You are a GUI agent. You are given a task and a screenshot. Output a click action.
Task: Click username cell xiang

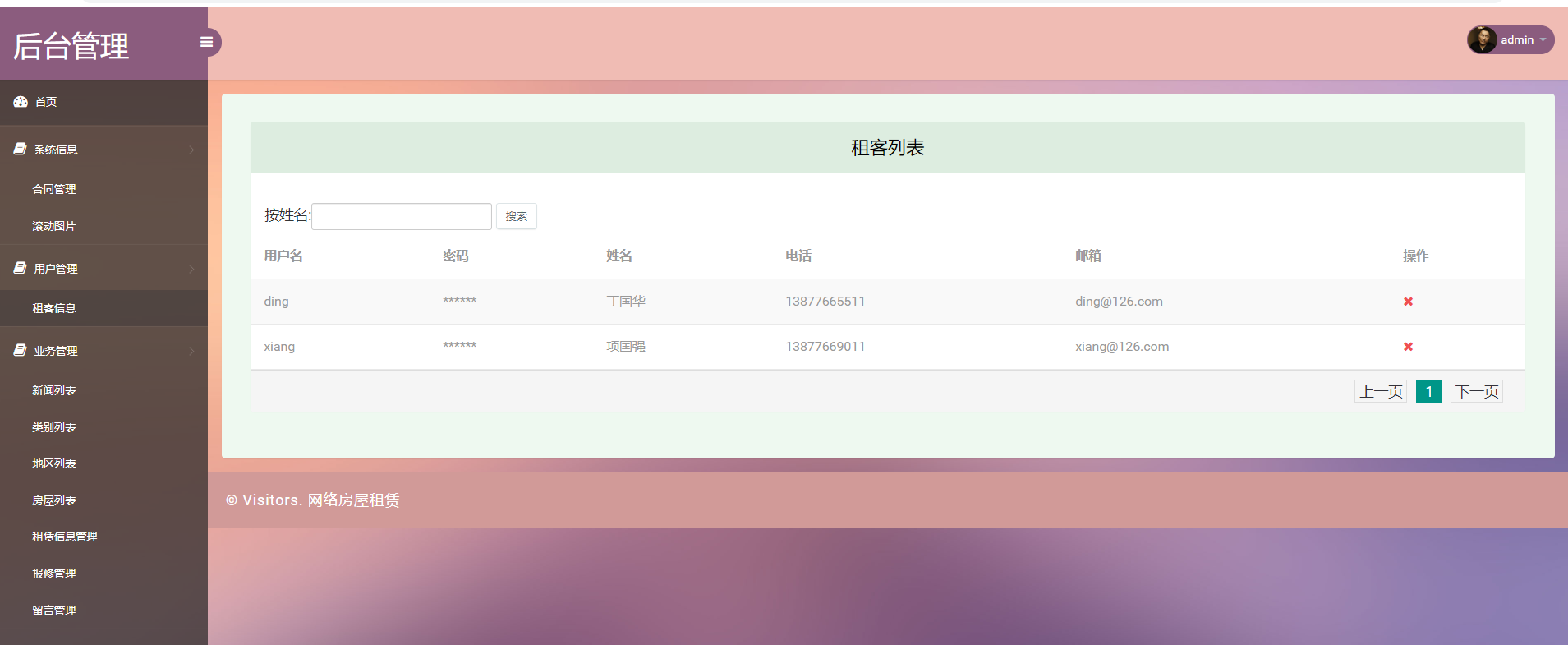click(279, 347)
